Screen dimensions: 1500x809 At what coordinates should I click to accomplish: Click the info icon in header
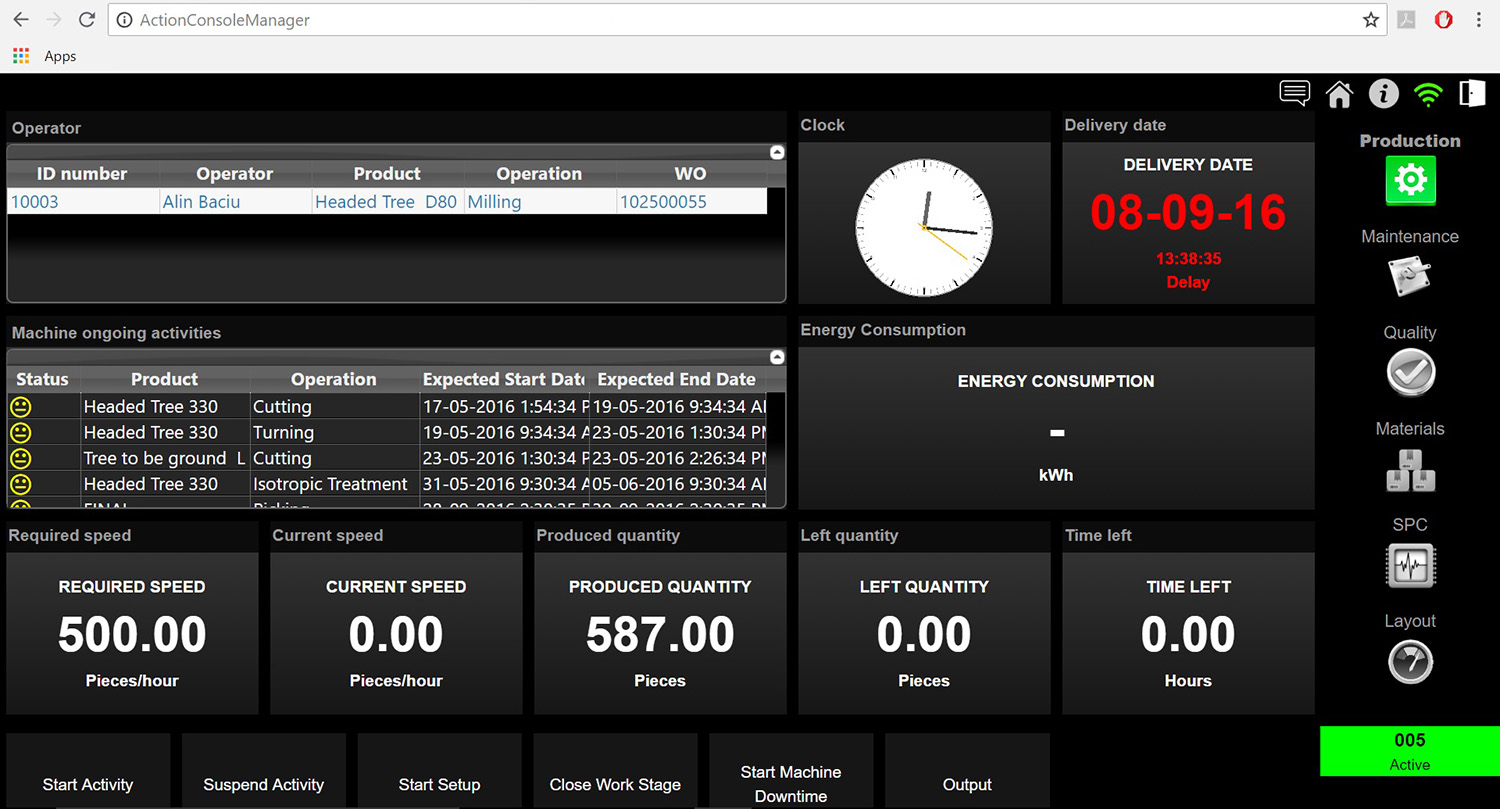click(x=1383, y=94)
